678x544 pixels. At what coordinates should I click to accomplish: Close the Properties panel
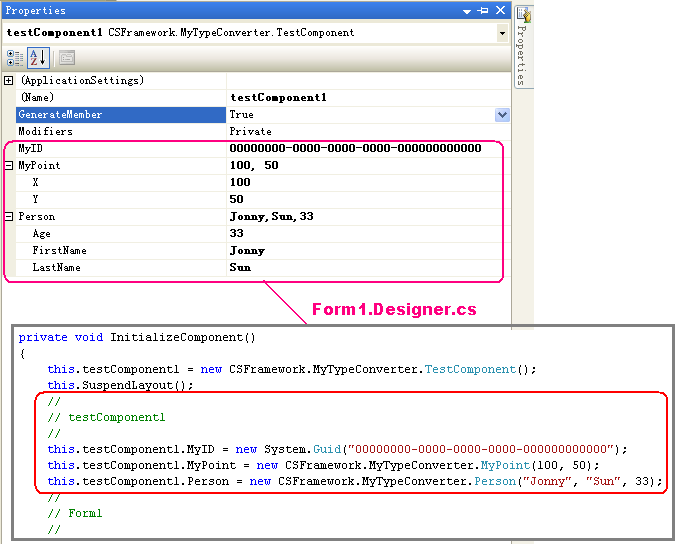pyautogui.click(x=501, y=10)
